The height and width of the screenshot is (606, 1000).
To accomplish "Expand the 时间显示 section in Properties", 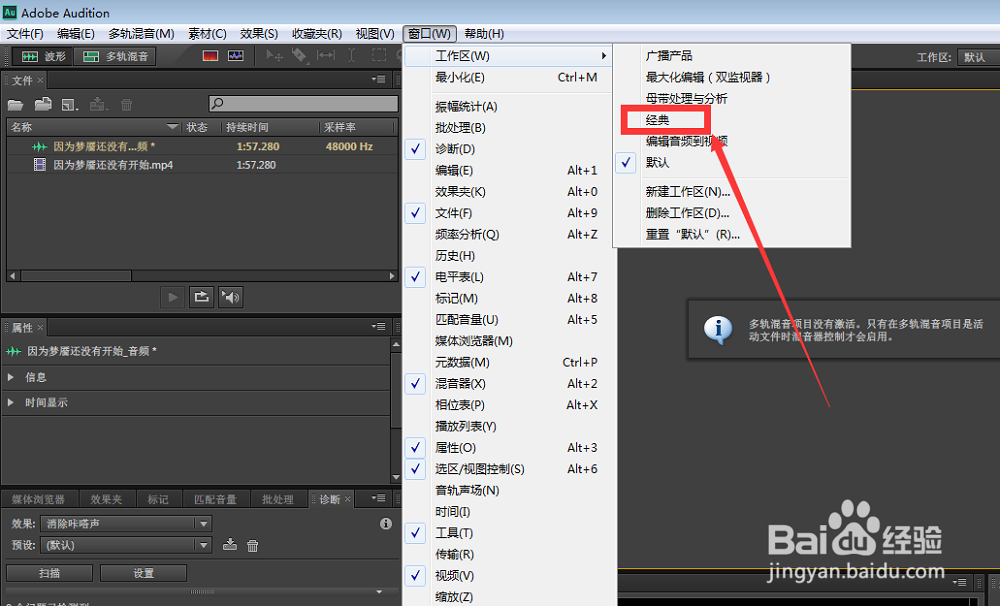I will pyautogui.click(x=11, y=403).
